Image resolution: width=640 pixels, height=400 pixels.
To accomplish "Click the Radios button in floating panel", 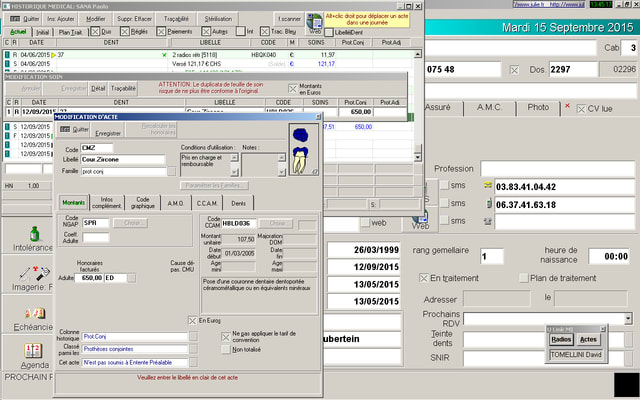I will coord(560,340).
